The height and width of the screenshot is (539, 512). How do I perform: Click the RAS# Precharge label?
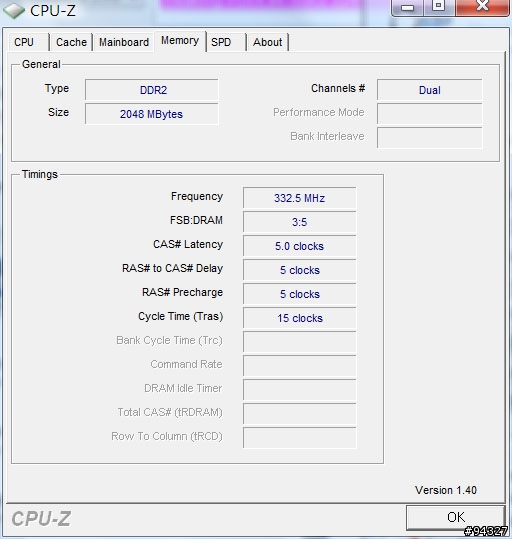point(182,292)
